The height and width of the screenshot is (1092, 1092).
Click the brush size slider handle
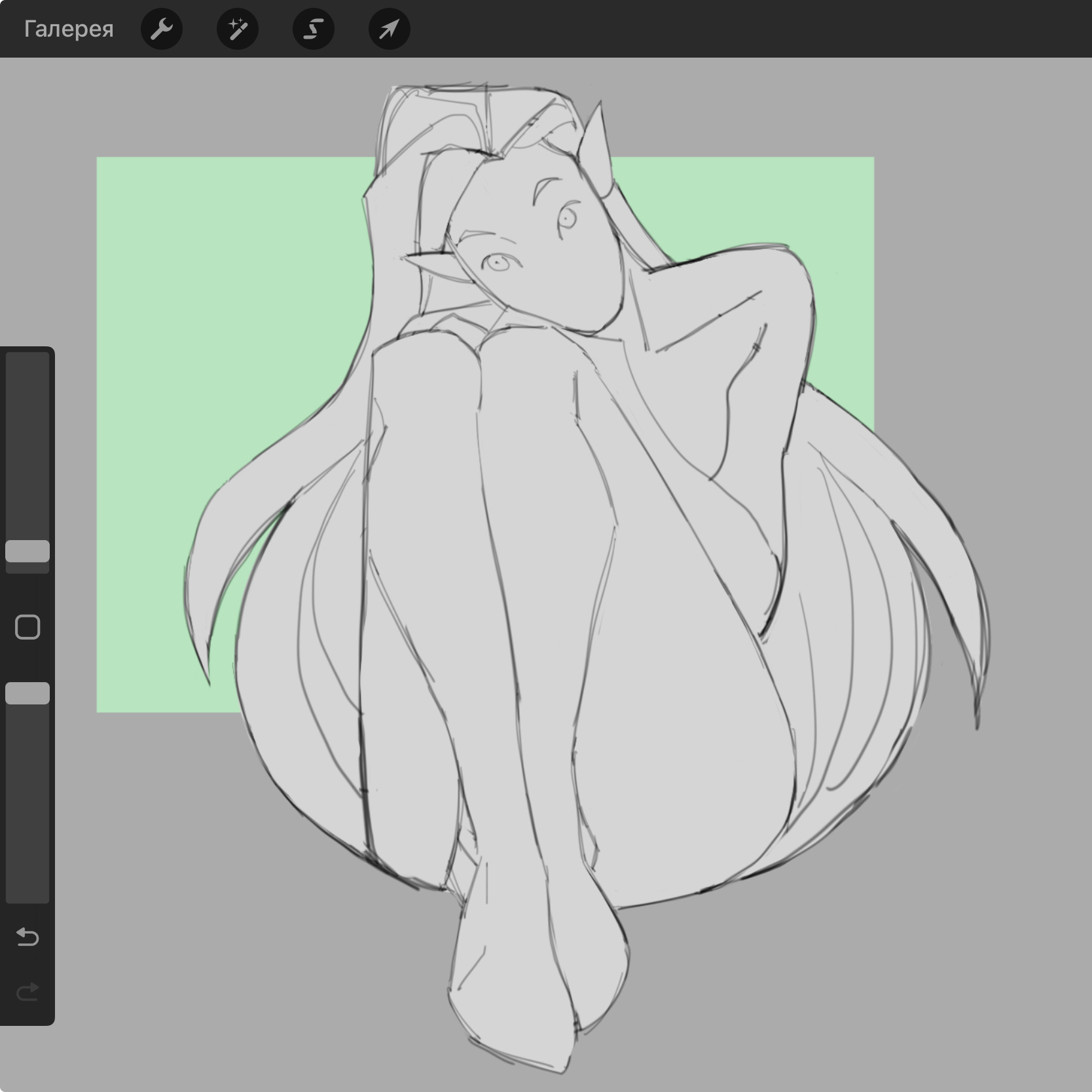tap(27, 551)
